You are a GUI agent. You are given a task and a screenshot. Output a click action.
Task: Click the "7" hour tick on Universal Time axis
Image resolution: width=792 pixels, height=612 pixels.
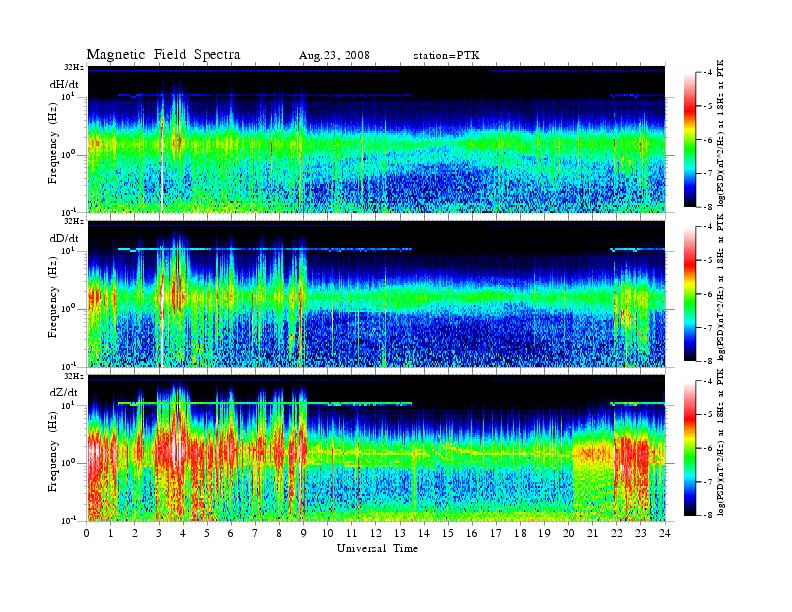(256, 533)
